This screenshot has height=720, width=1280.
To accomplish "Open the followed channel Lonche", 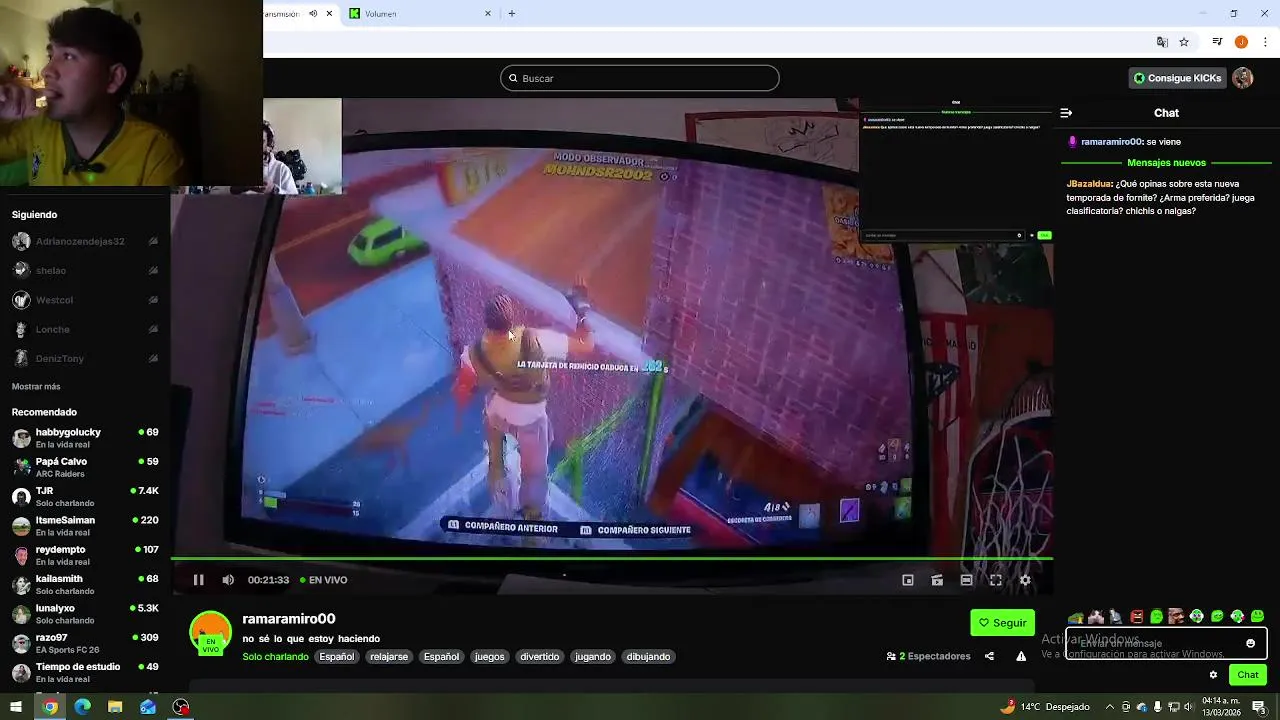I will 85,329.
